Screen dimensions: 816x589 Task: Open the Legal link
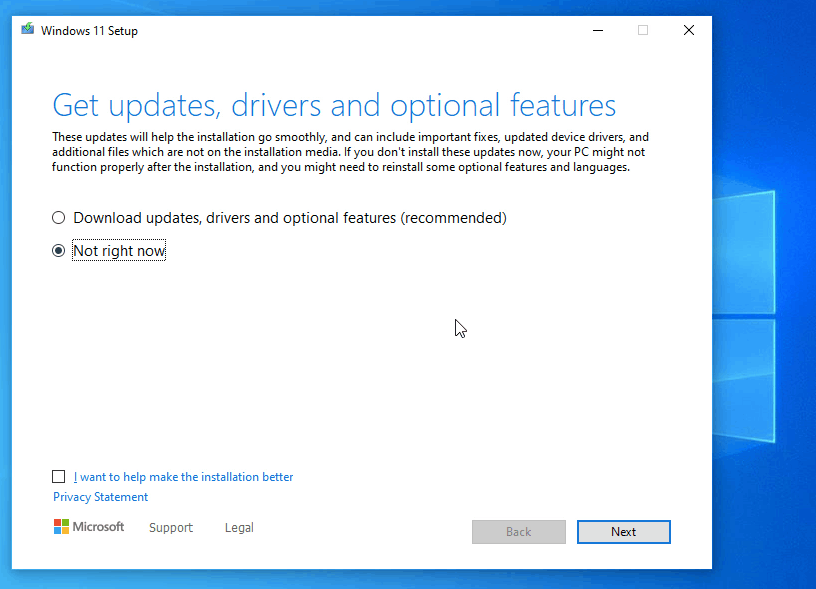[239, 528]
